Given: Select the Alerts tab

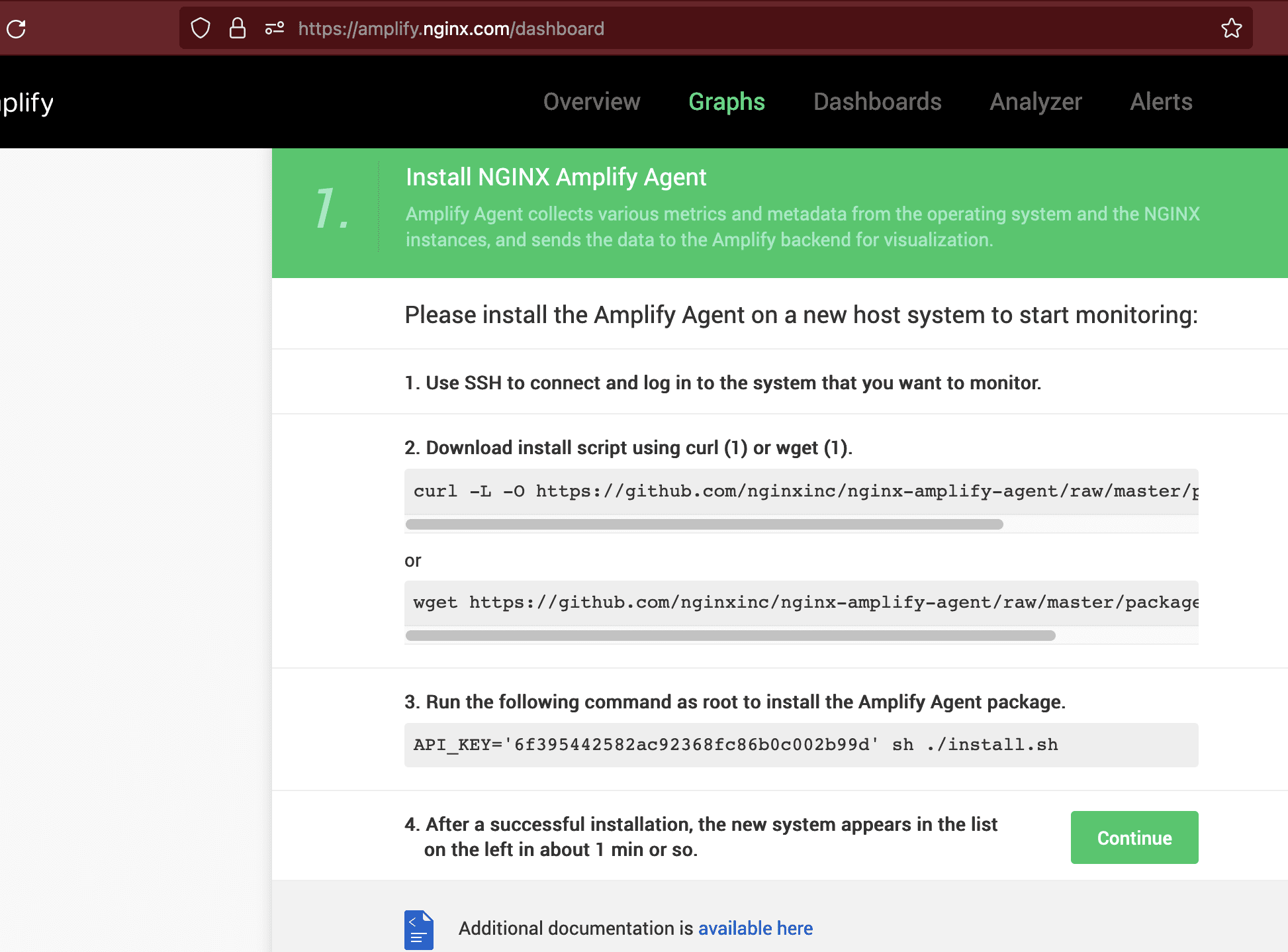Looking at the screenshot, I should [1160, 102].
